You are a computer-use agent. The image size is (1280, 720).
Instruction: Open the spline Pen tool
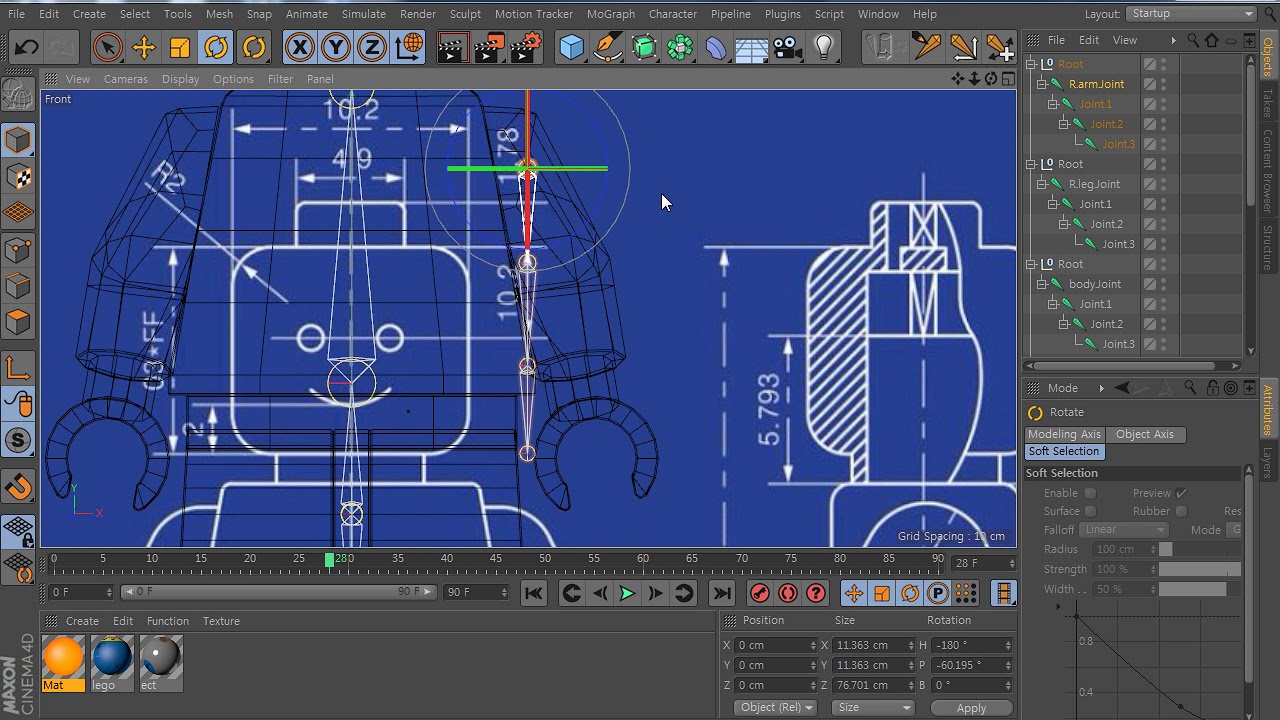(x=607, y=47)
